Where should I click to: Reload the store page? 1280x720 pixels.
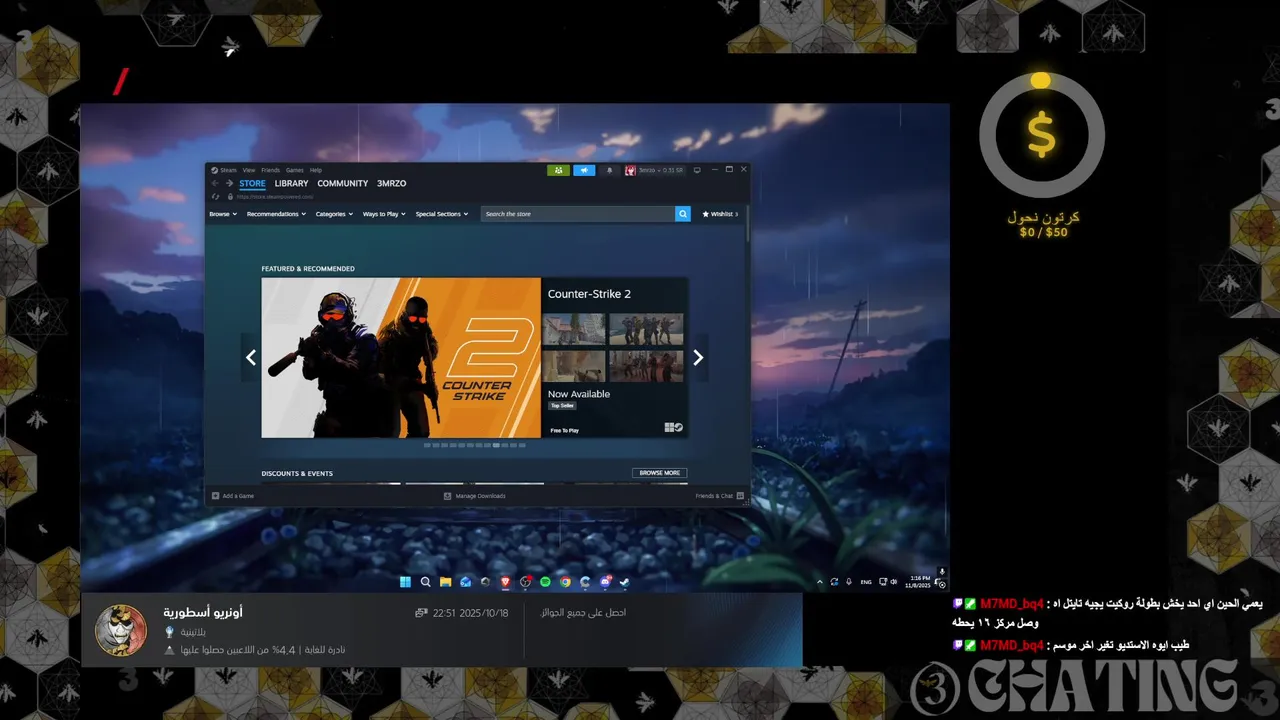point(215,197)
